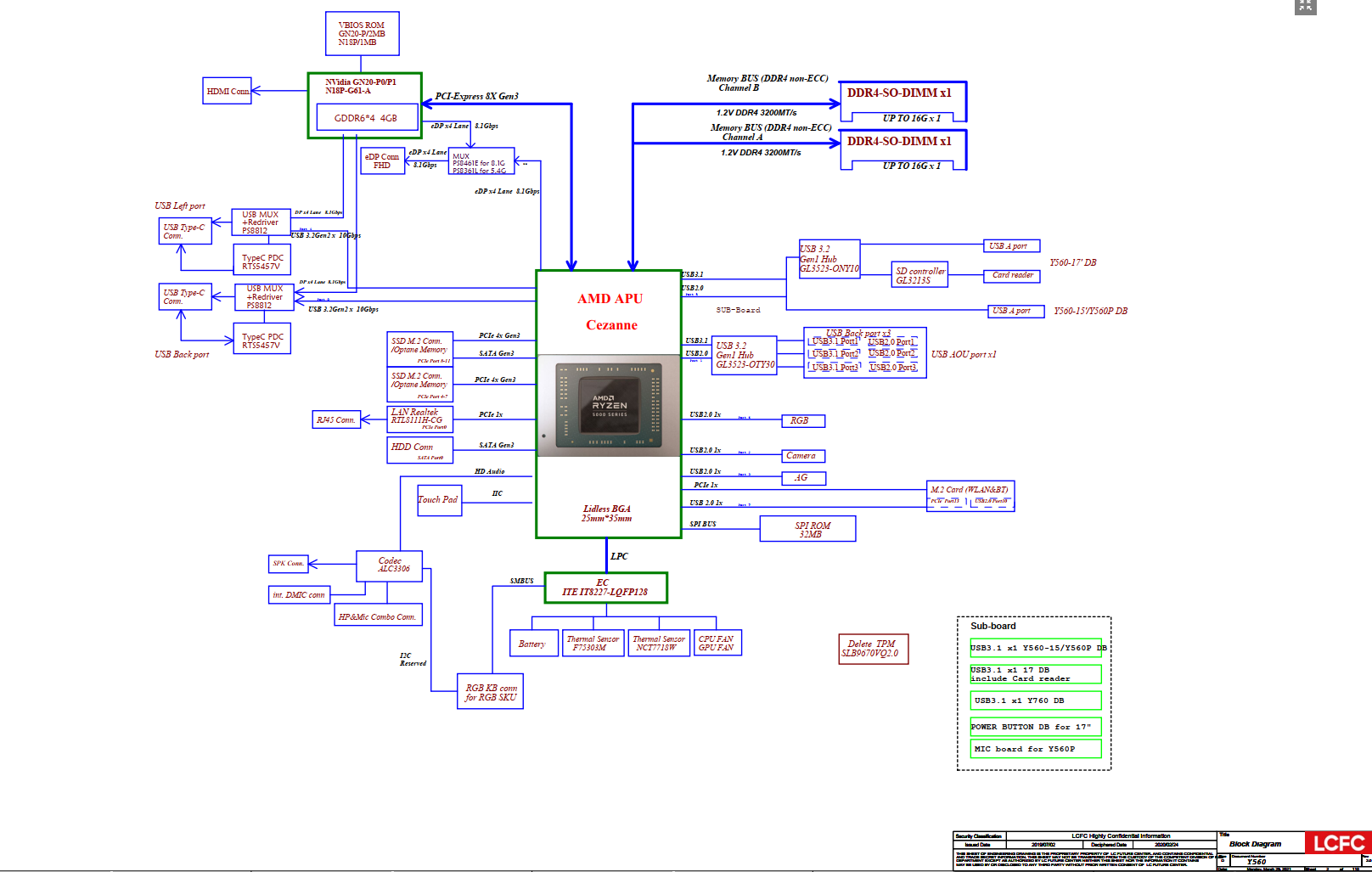Screen dimensions: 1372x872
Task: Select the RGB KB conn block
Action: [x=491, y=692]
